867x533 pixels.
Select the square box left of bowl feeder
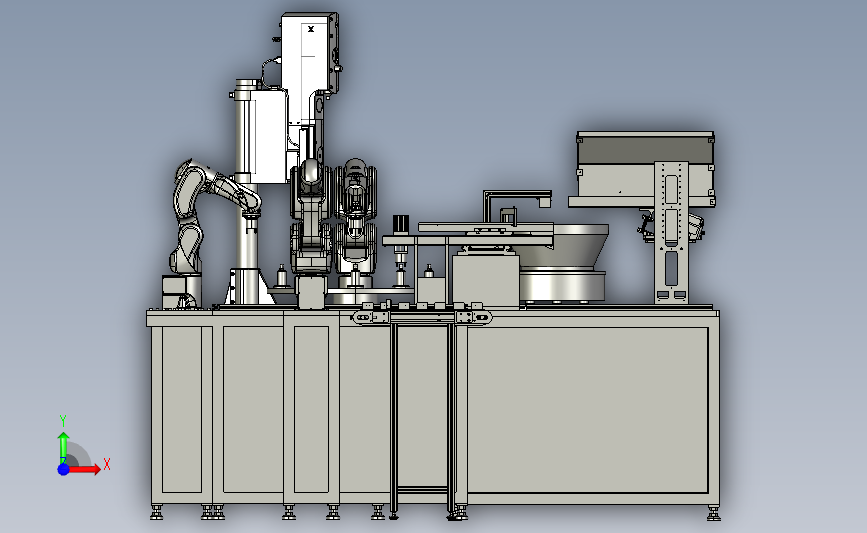(485, 279)
